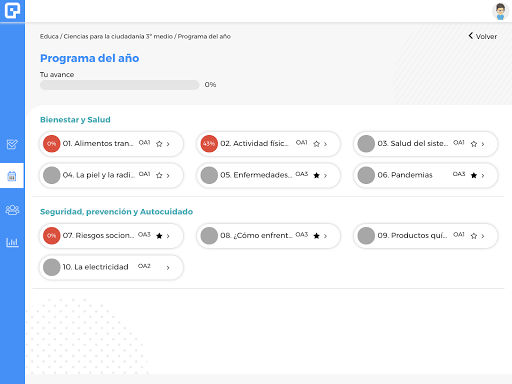This screenshot has width=512, height=384.
Task: Open the group of students sidebar icon
Action: click(x=12, y=210)
